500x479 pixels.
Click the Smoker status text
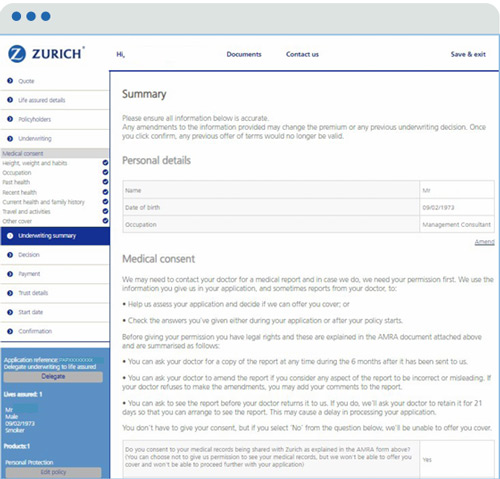(x=15, y=430)
